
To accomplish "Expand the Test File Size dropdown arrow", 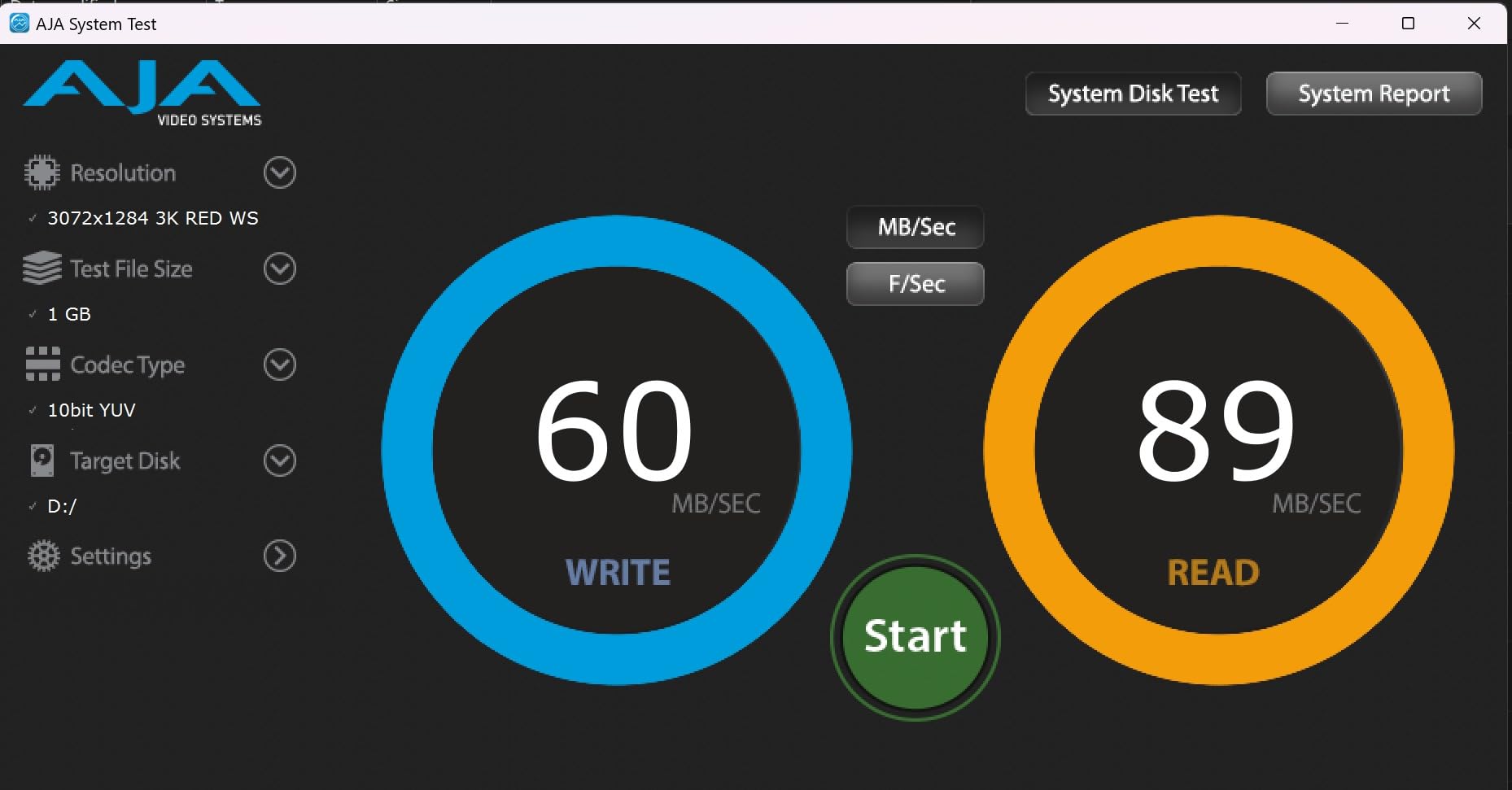I will click(x=279, y=268).
